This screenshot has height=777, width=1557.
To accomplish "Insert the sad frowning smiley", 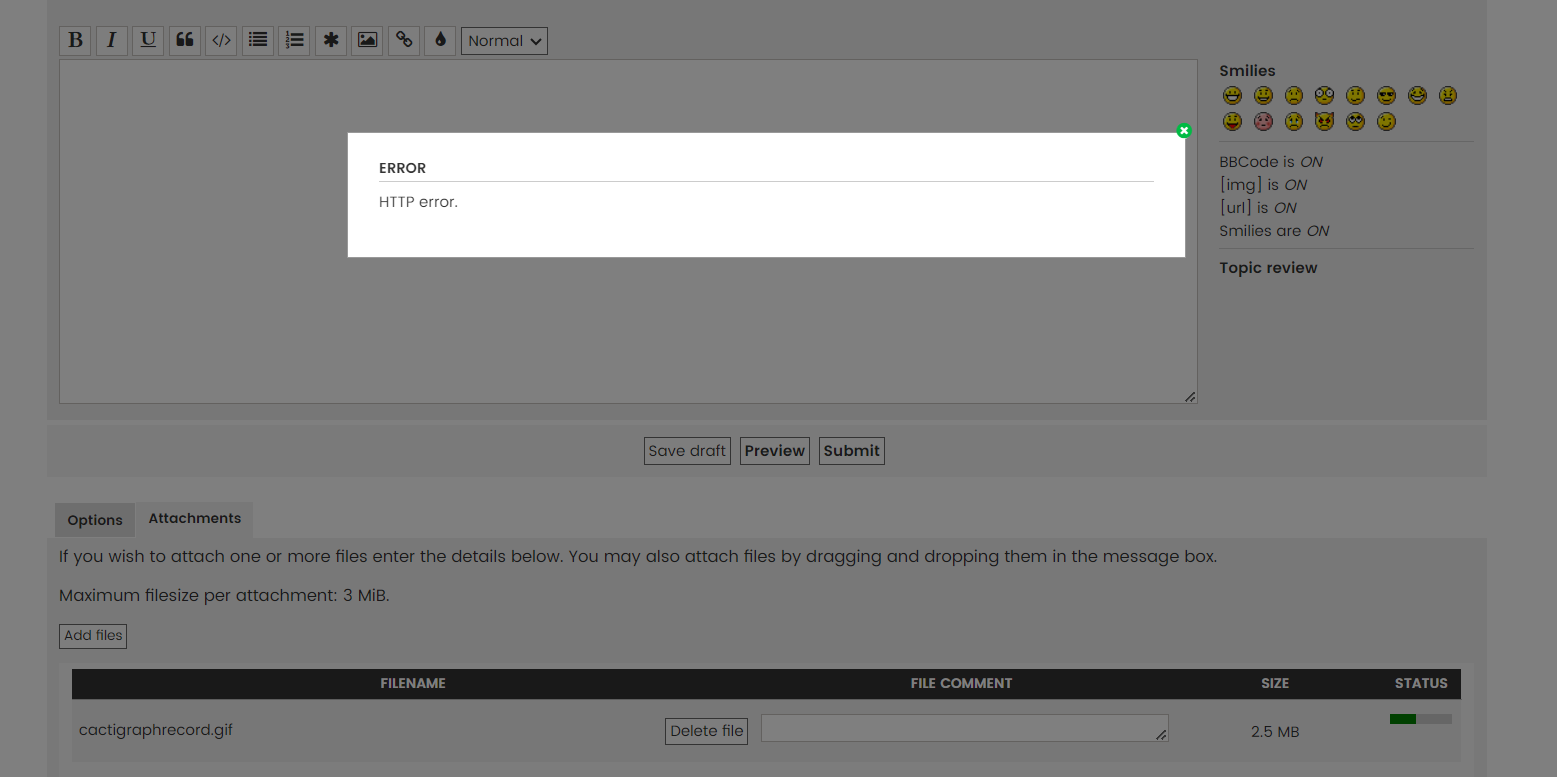I will tap(1294, 96).
